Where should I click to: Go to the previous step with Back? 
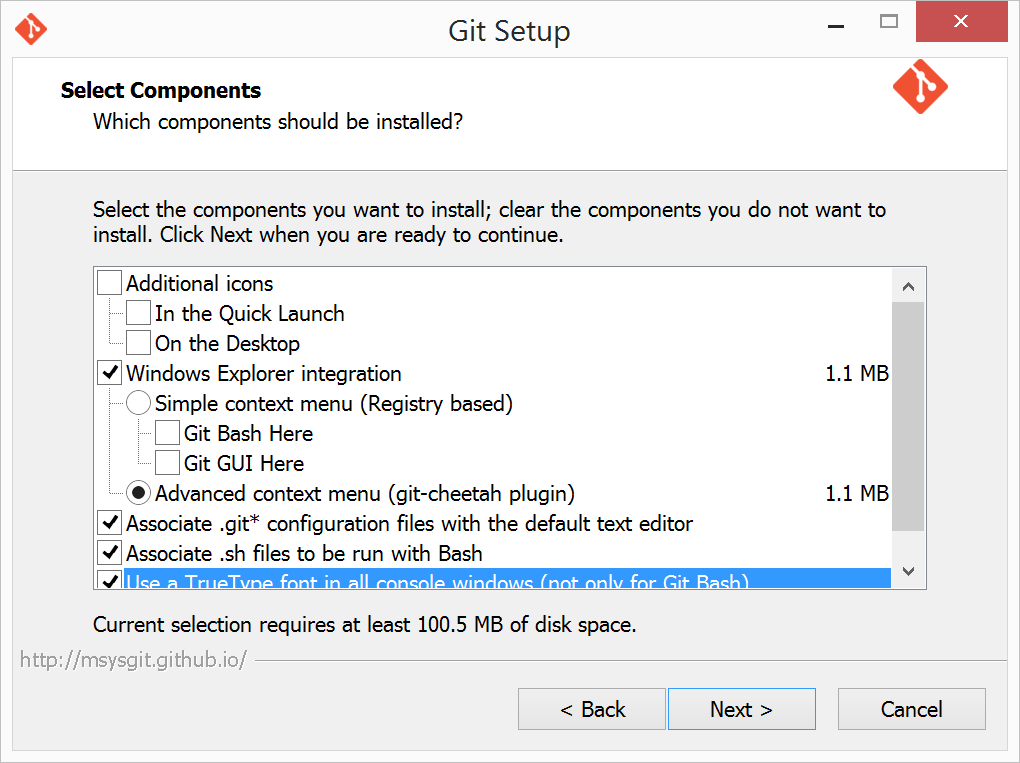coord(592,709)
